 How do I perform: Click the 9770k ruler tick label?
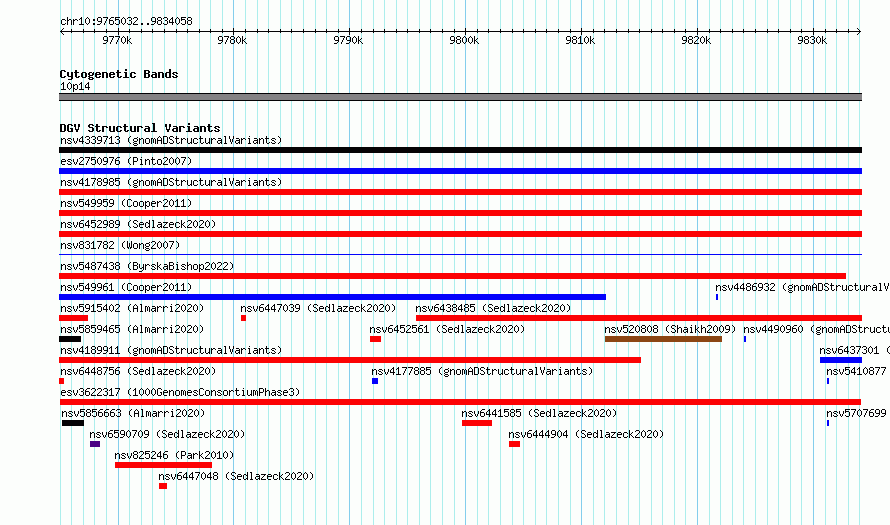pos(117,40)
